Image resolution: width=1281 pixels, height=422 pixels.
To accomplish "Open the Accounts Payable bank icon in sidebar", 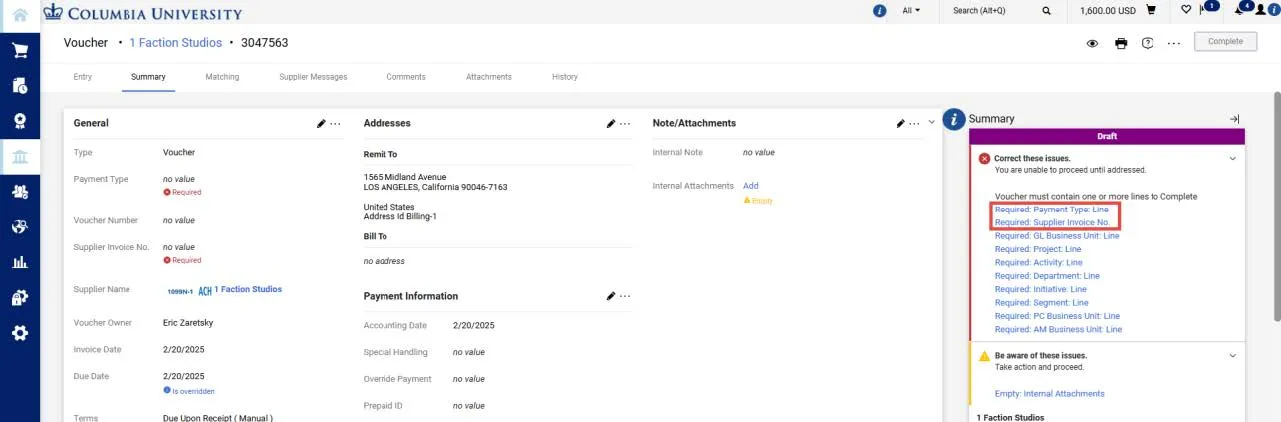I will (20, 157).
